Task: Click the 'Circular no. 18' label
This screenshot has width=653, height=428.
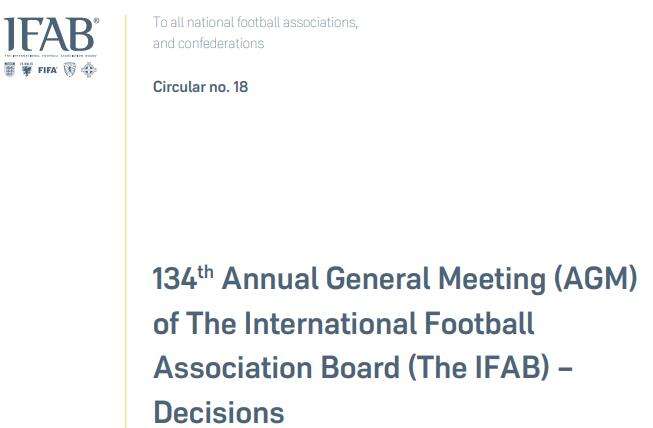Action: tap(200, 87)
